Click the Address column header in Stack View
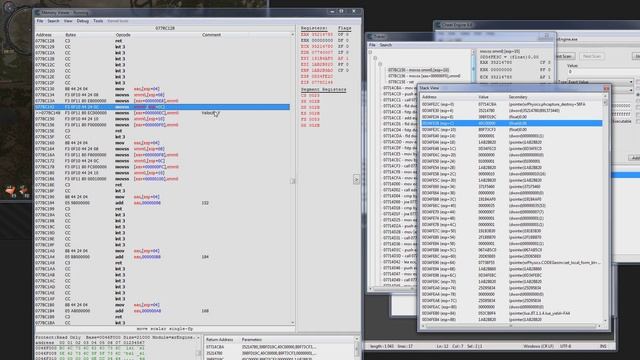This screenshot has height=360, width=640. [x=429, y=97]
